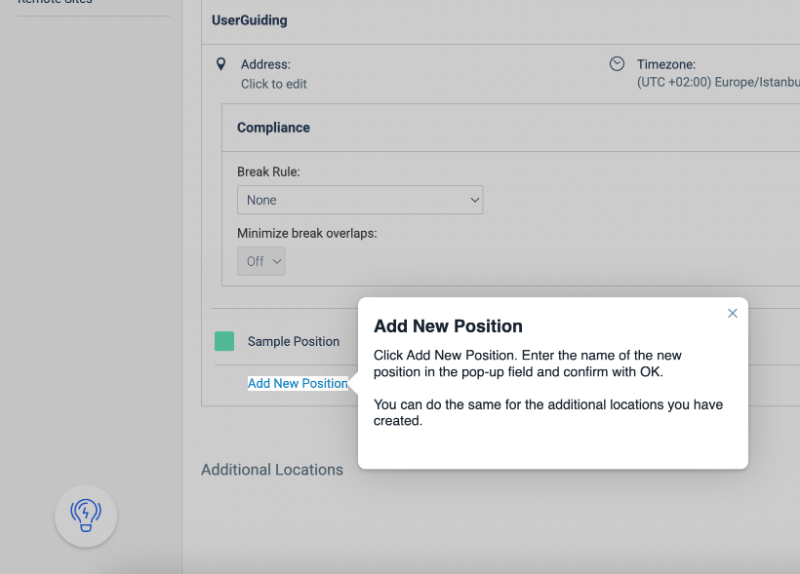Click the Compliance section header
The height and width of the screenshot is (574, 800).
pyautogui.click(x=273, y=128)
